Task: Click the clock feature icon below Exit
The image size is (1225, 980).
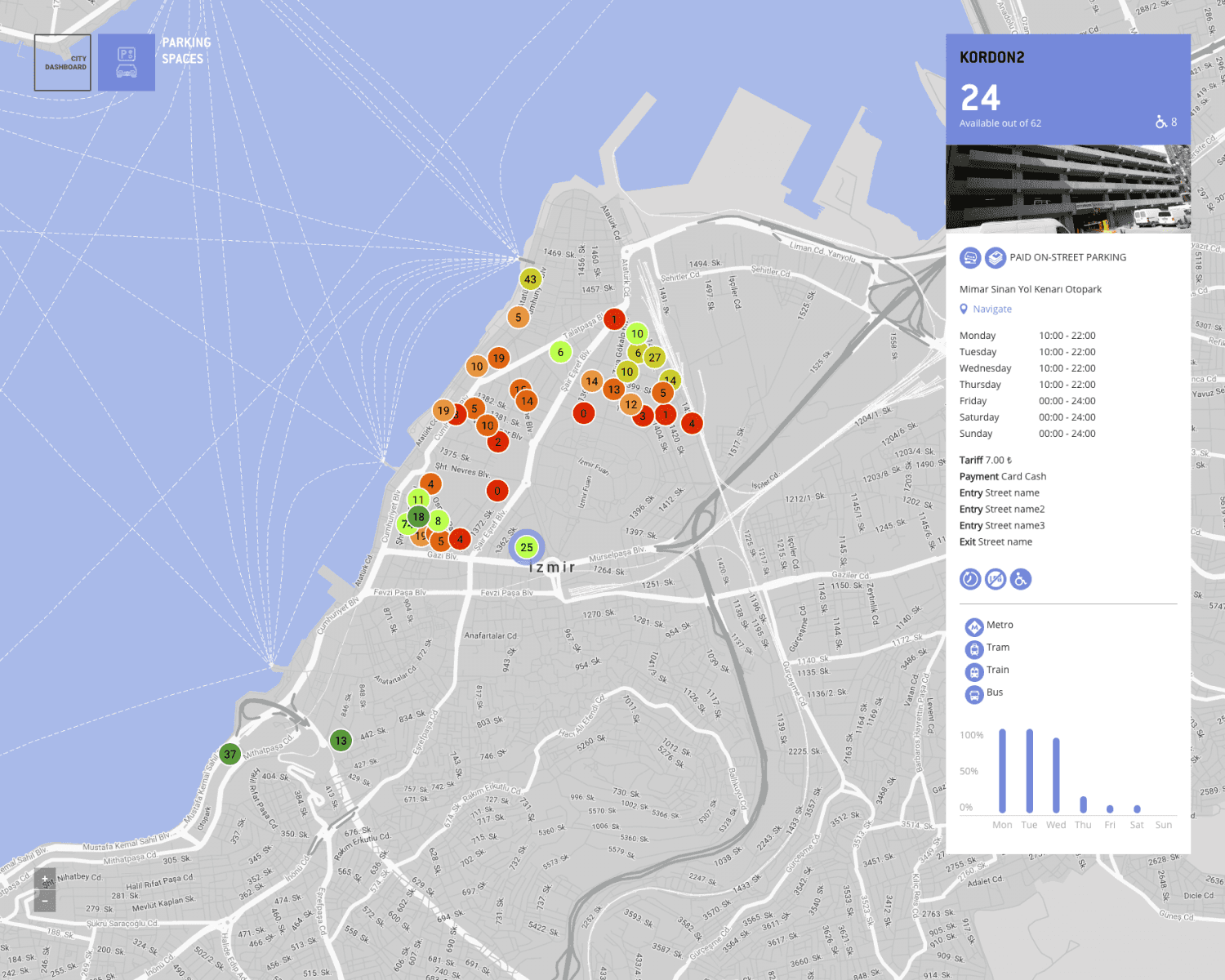Action: pyautogui.click(x=970, y=579)
